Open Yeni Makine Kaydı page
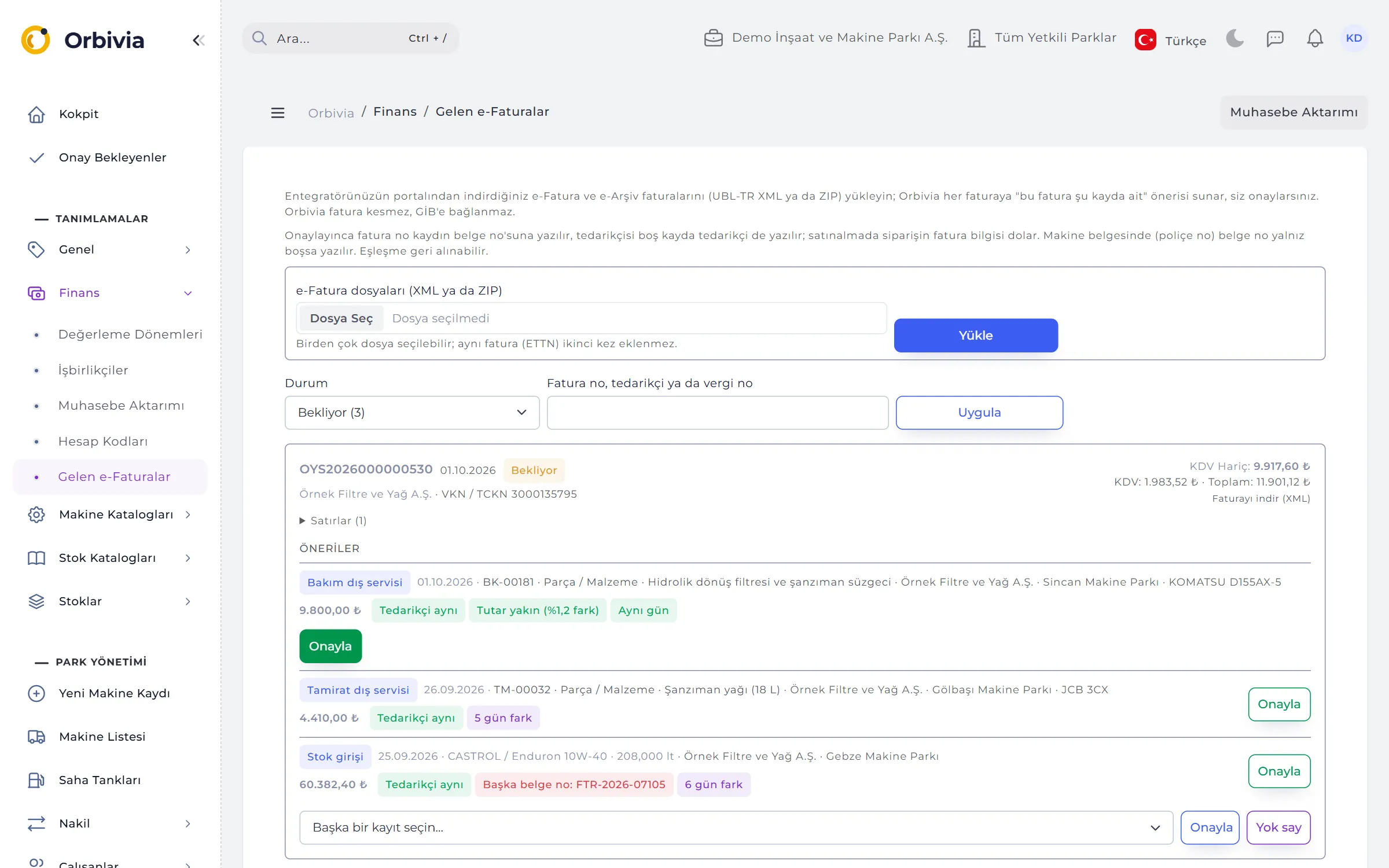 tap(110, 693)
